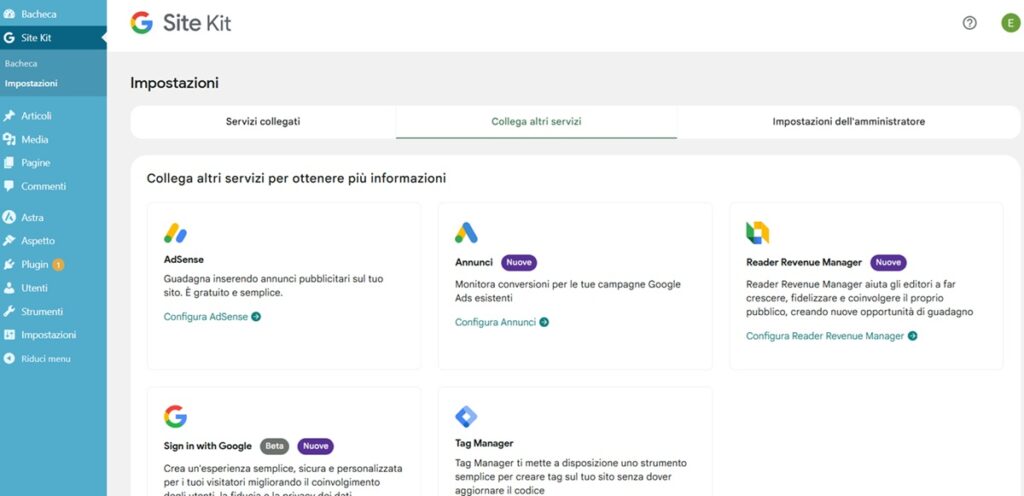Viewport: 1024px width, 496px height.
Task: Click the AdSense logo icon
Action: [x=175, y=233]
